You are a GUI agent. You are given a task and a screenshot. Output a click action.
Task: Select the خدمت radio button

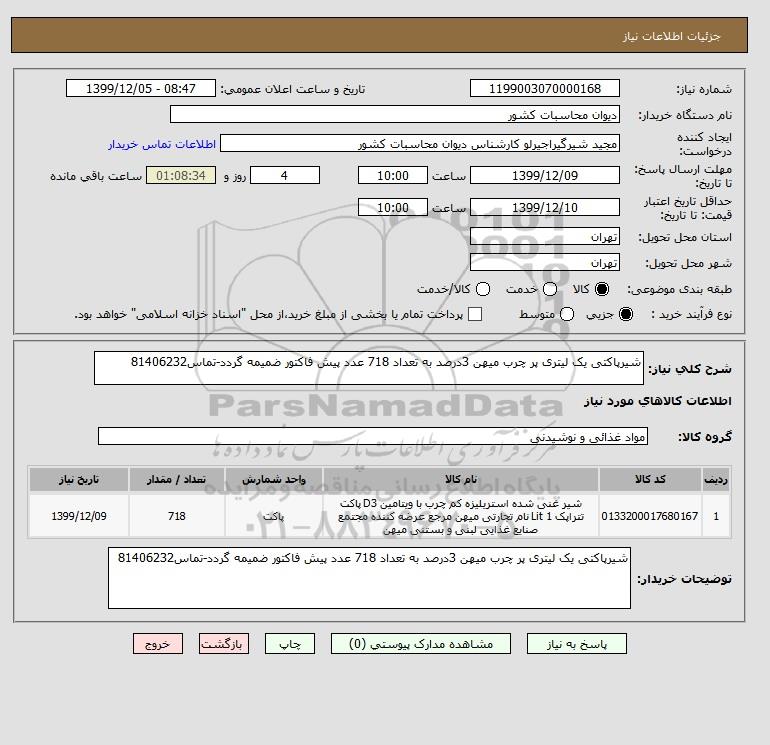[x=550, y=289]
